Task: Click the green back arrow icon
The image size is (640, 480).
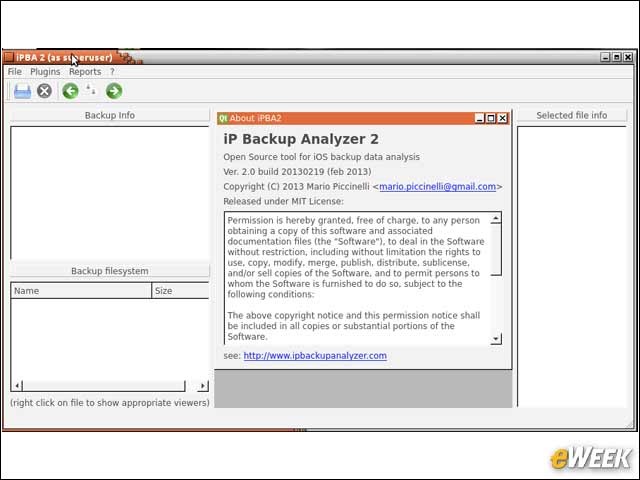Action: coord(71,91)
